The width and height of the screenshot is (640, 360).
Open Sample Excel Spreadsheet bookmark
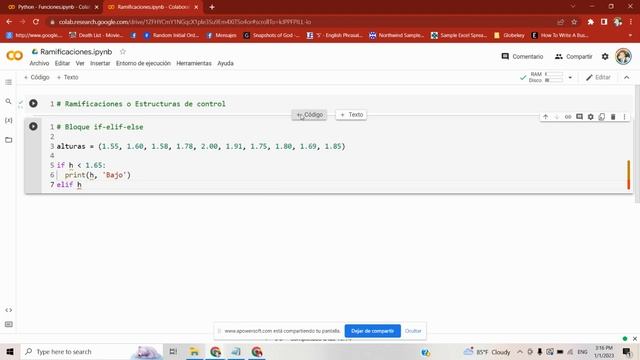coord(459,36)
